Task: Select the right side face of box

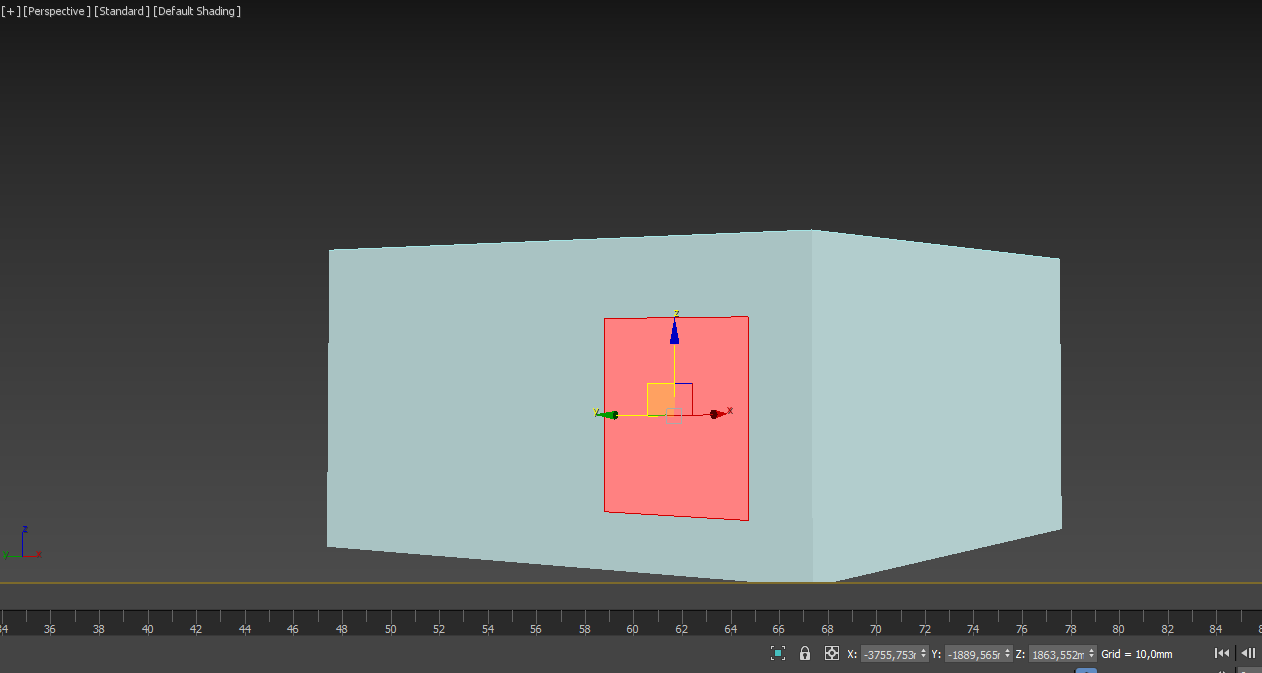Action: pos(935,400)
